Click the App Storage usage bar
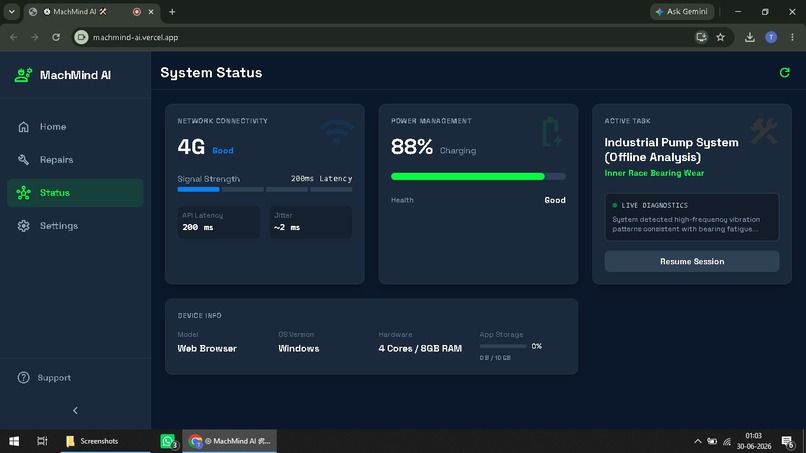 pos(503,347)
